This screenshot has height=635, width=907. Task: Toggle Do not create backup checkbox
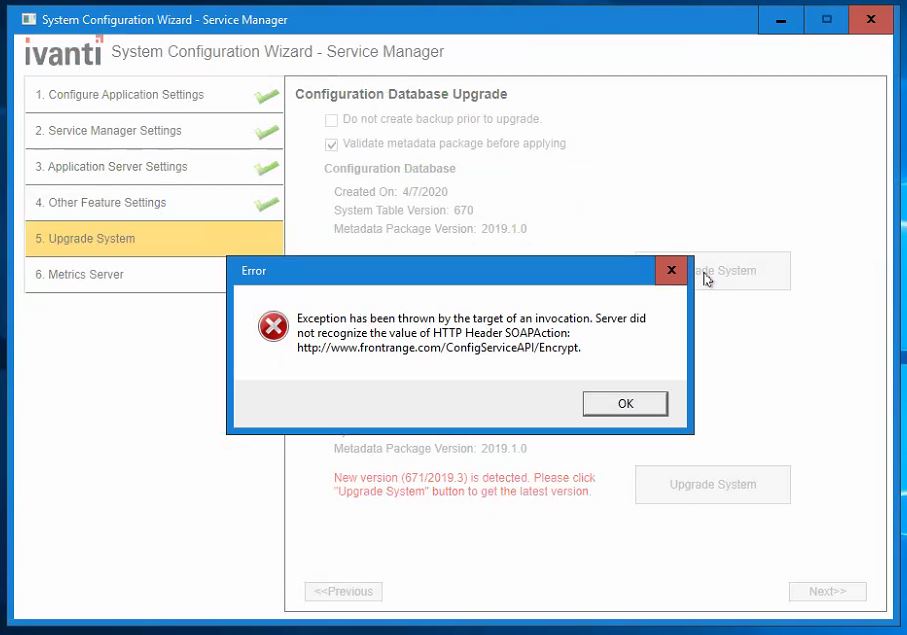coord(331,120)
